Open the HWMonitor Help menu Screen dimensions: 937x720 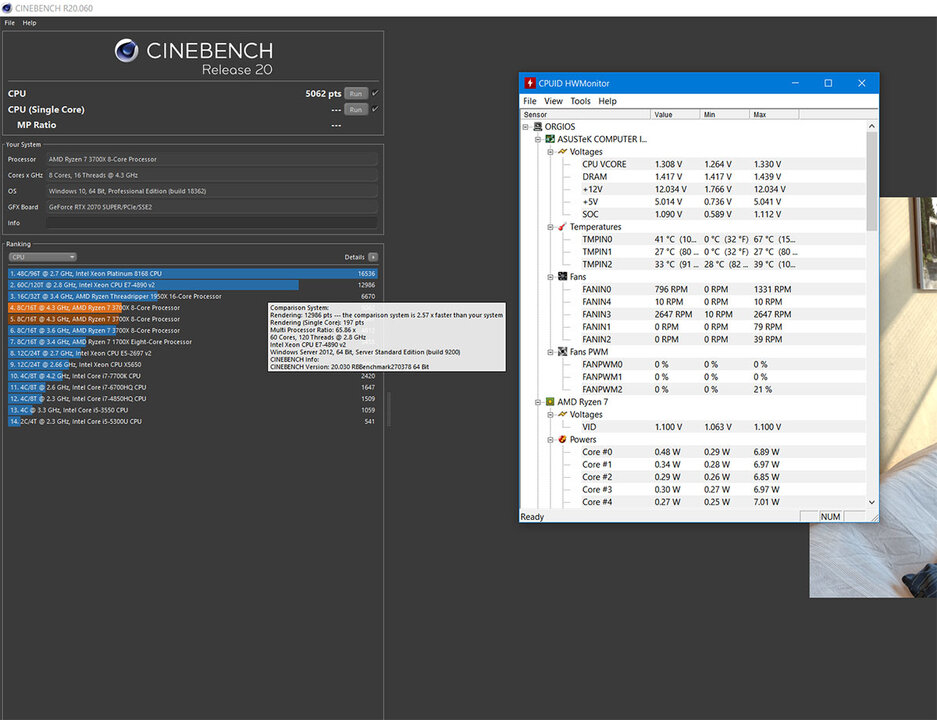pos(607,101)
